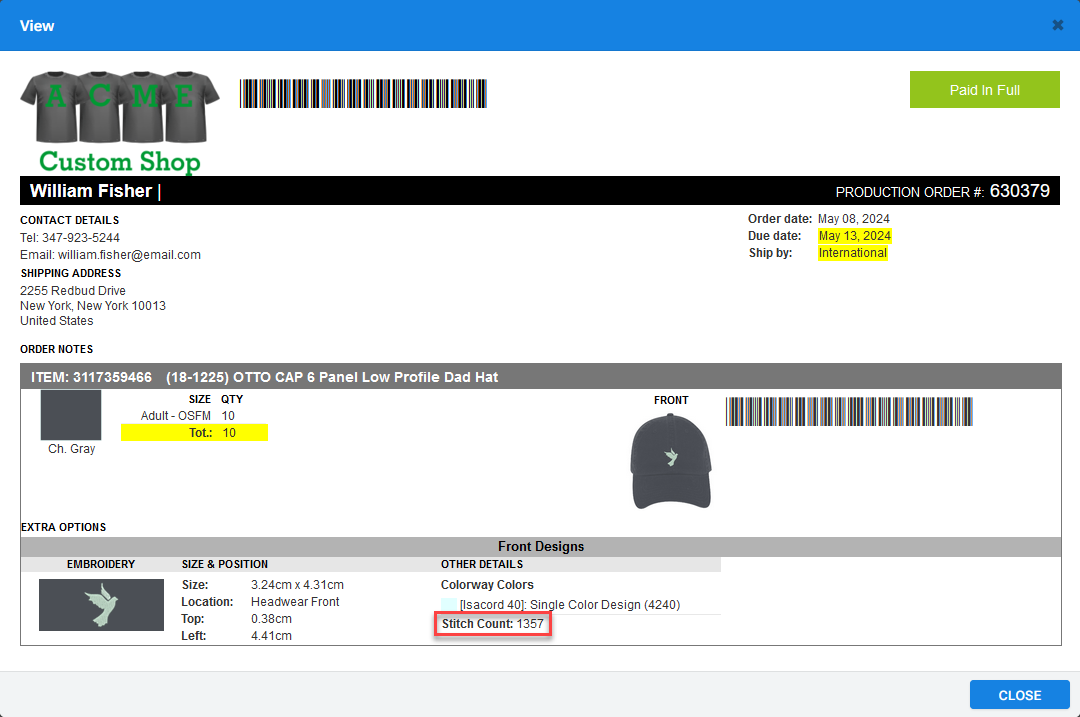Click the Ch. Gray color swatch

(x=71, y=415)
